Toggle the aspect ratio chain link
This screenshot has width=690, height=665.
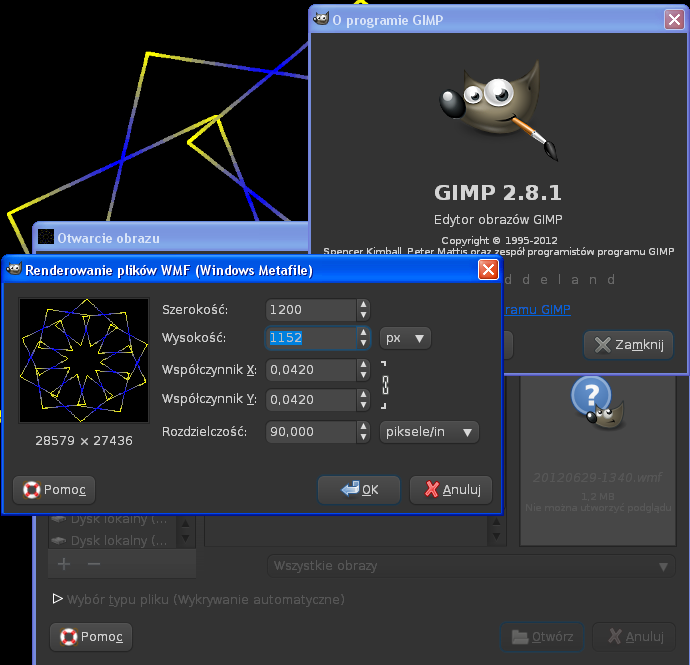point(385,385)
